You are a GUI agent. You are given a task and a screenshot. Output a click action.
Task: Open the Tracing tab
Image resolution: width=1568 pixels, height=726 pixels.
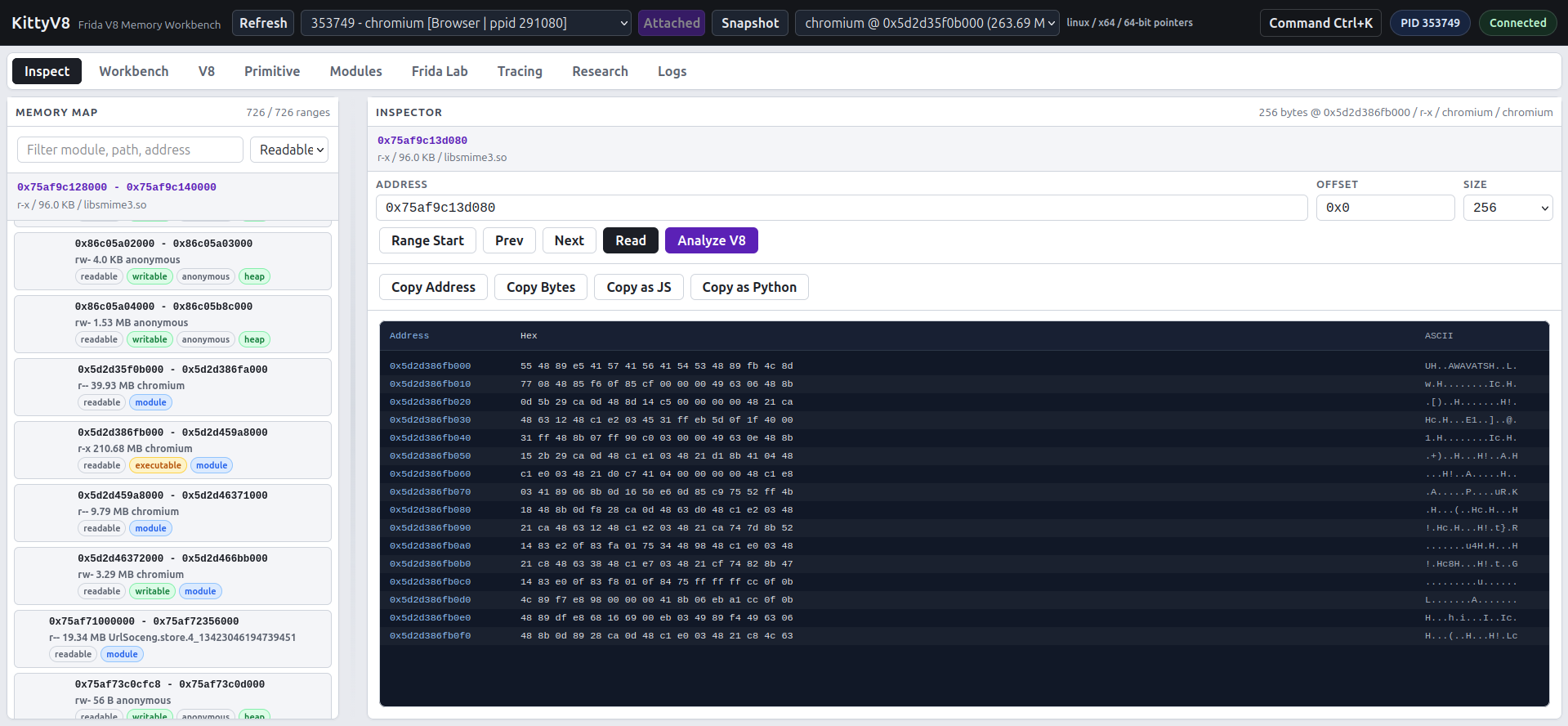point(520,71)
